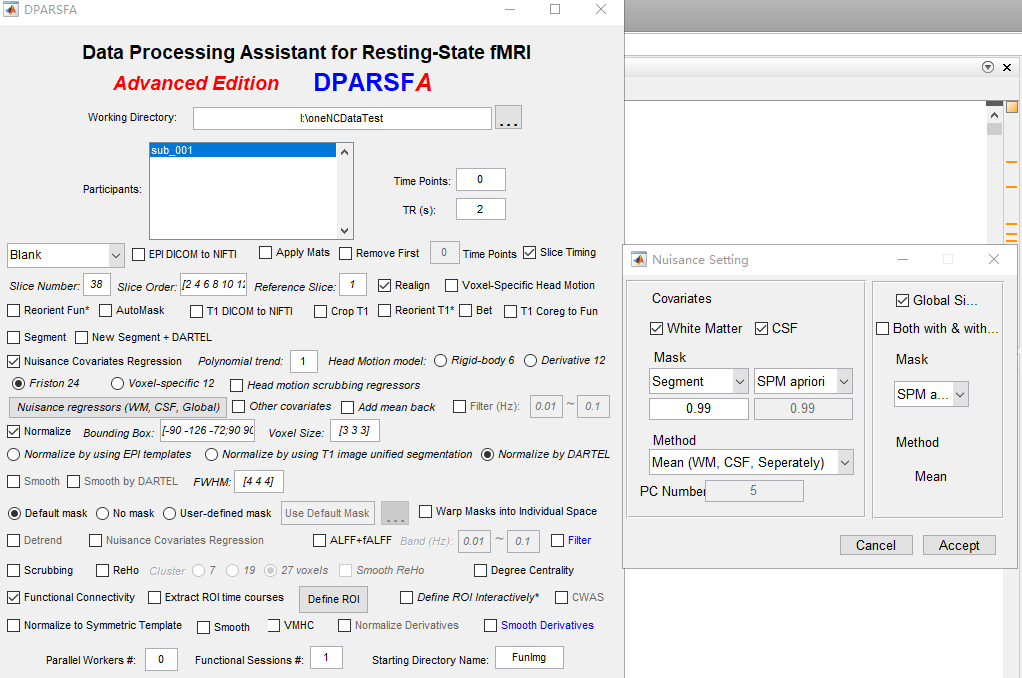Viewport: 1022px width, 678px height.
Task: Enable the AutoMask checkbox
Action: [x=106, y=310]
